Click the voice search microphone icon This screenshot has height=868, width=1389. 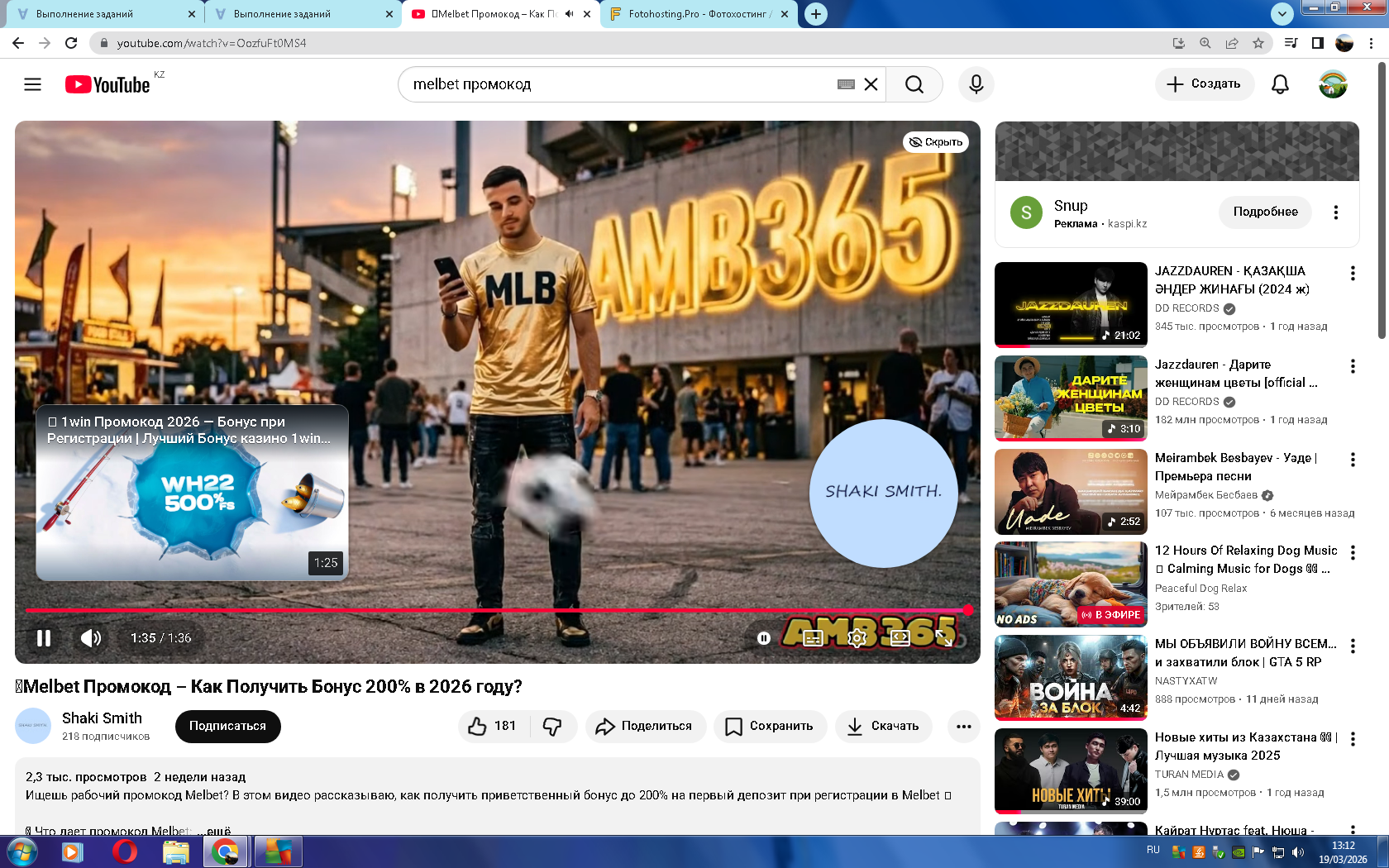point(976,84)
